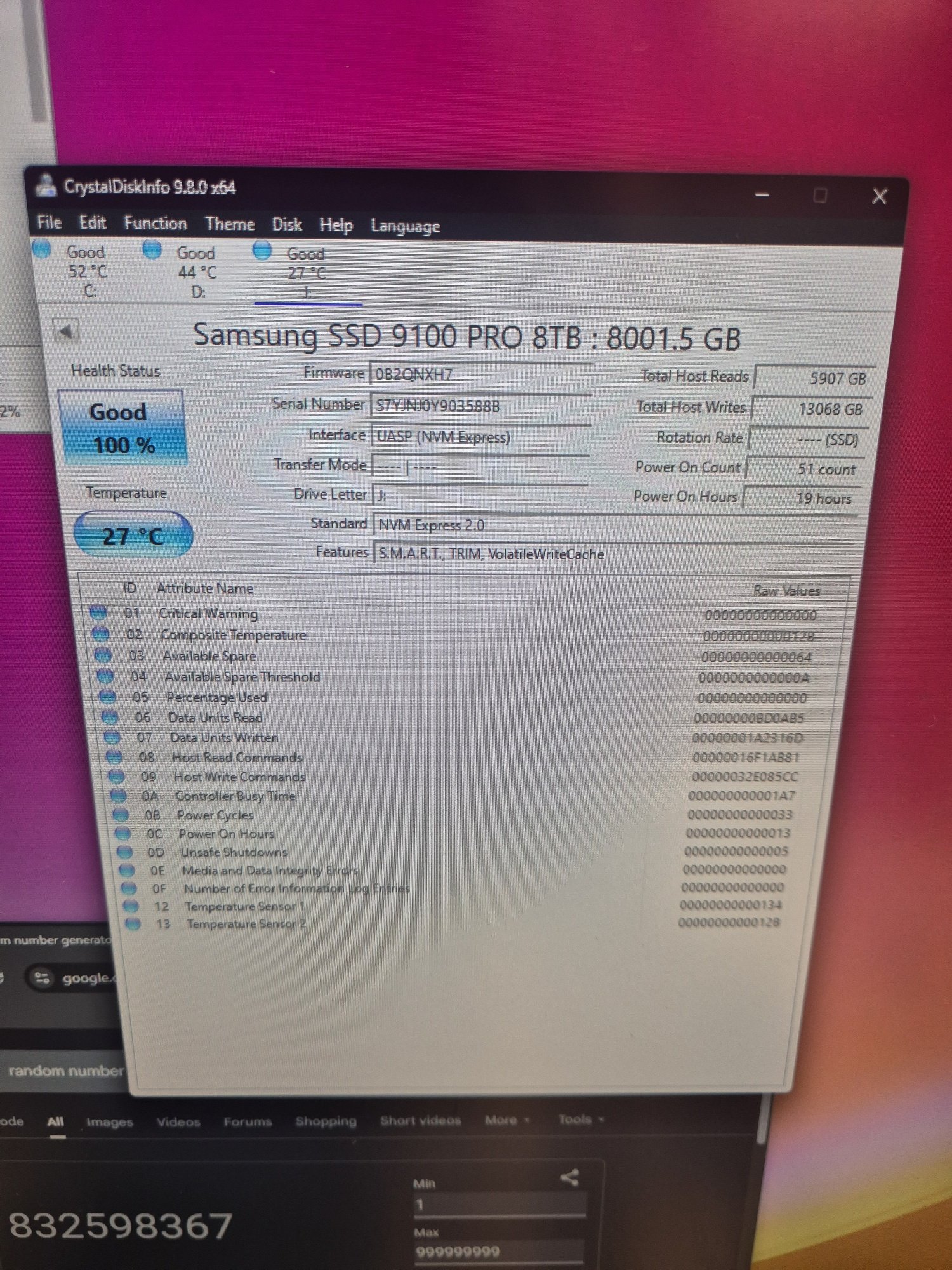Open the Function menu
Image resolution: width=952 pixels, height=1270 pixels.
(155, 224)
